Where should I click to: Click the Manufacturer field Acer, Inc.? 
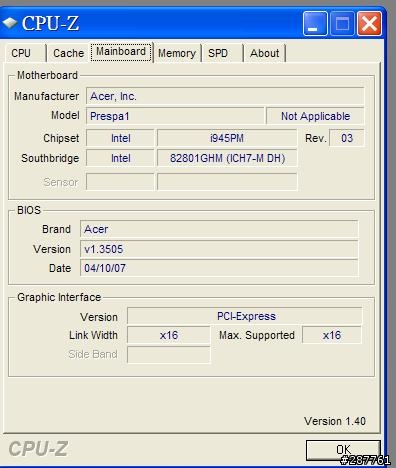click(225, 96)
